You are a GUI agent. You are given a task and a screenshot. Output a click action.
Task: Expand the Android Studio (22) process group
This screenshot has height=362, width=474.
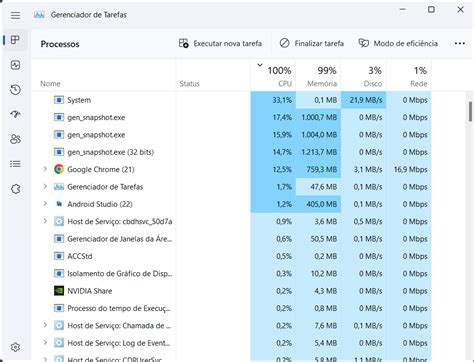pyautogui.click(x=45, y=204)
